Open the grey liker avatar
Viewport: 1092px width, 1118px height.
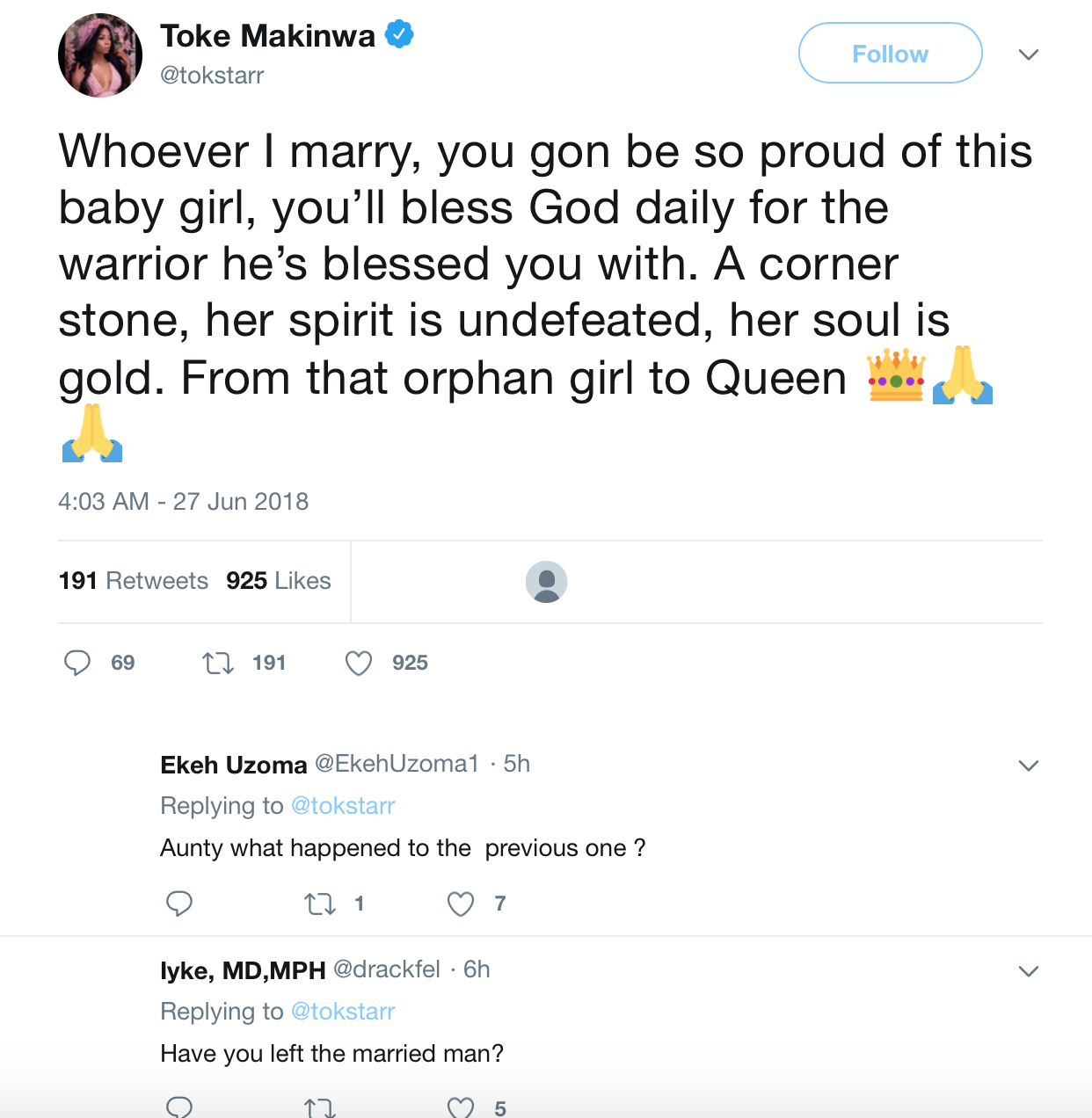(x=546, y=582)
